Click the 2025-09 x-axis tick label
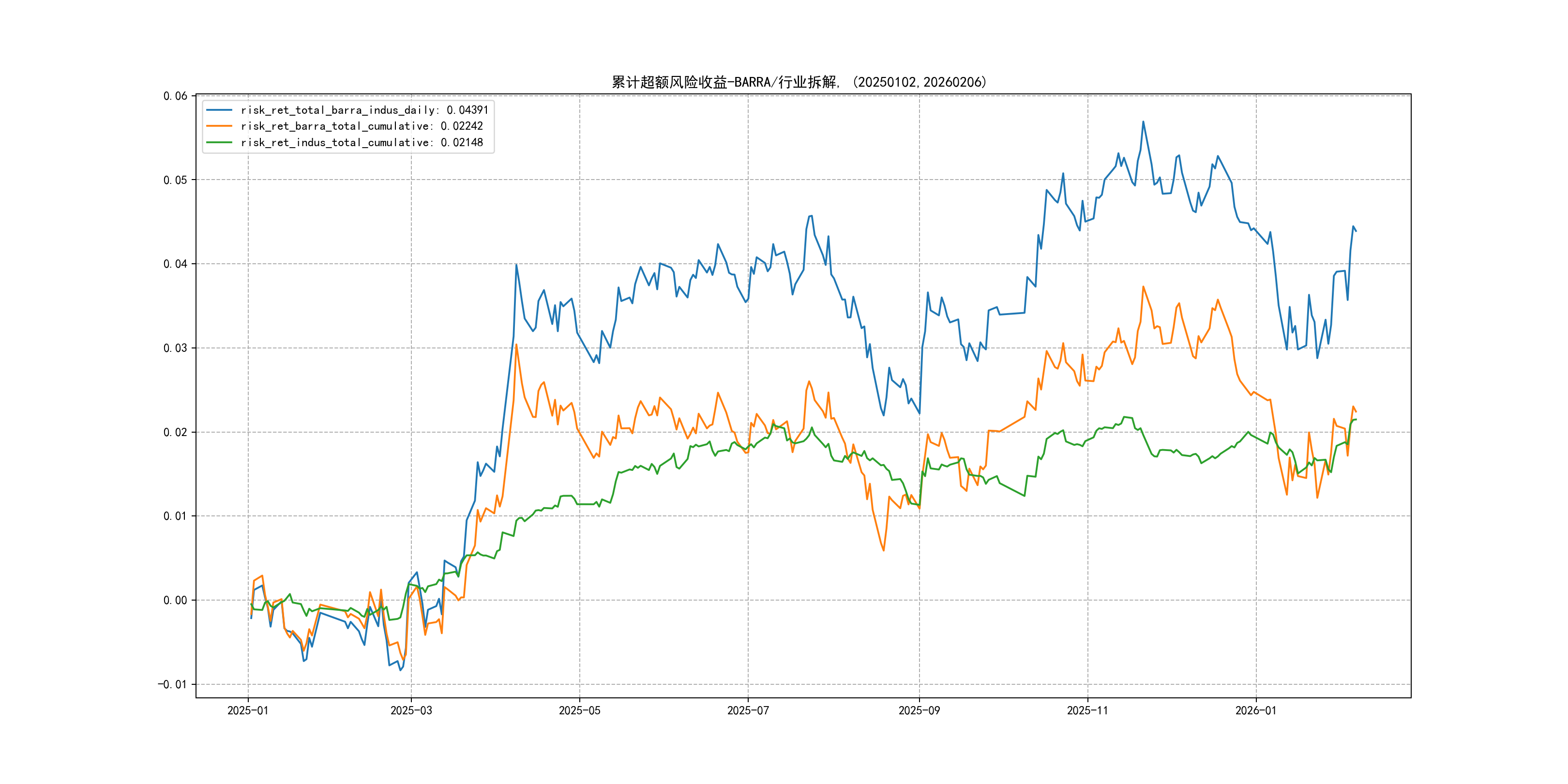Image resolution: width=1568 pixels, height=784 pixels. [x=919, y=710]
